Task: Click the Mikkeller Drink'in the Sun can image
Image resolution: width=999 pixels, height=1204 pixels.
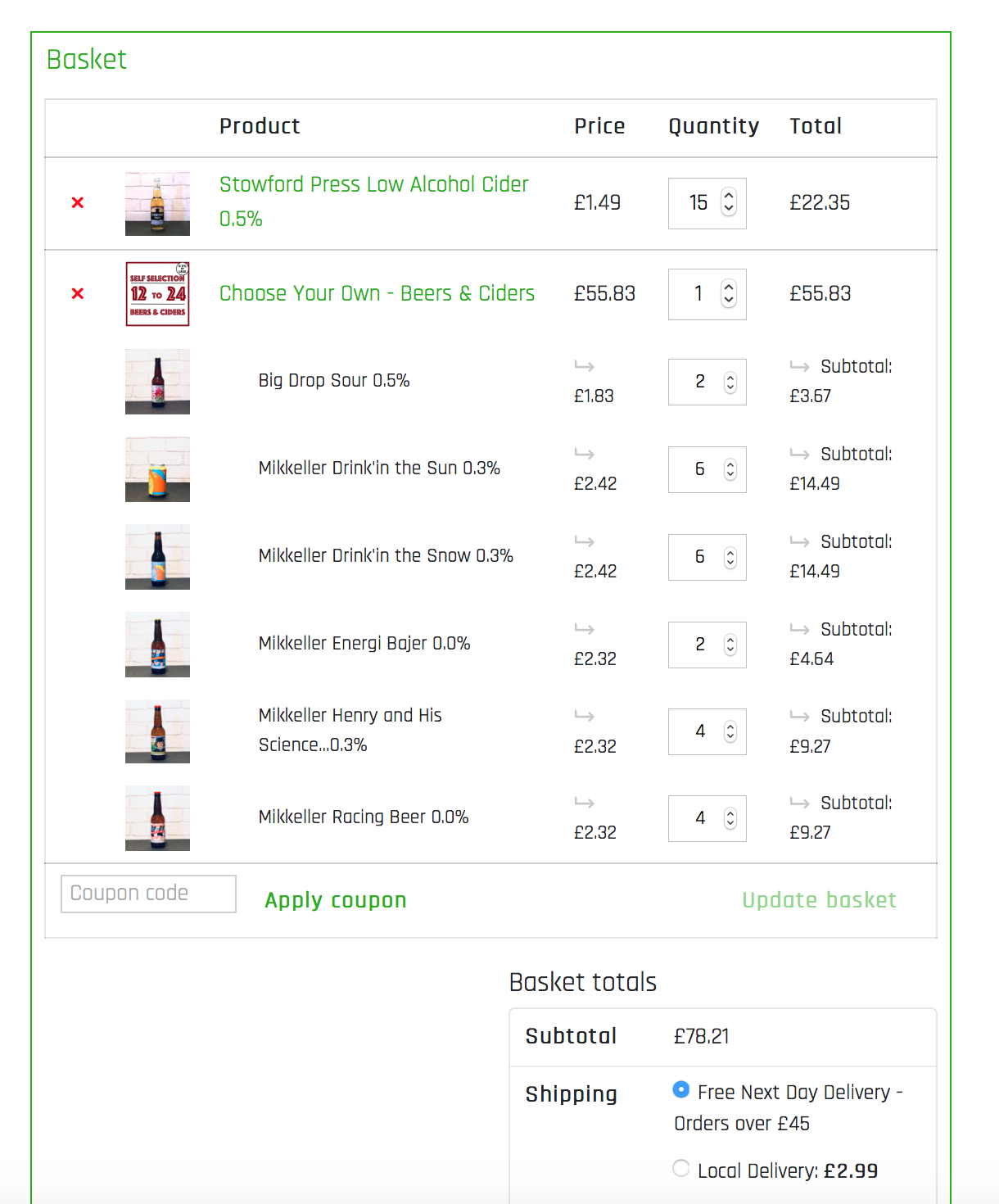Action: click(x=156, y=469)
